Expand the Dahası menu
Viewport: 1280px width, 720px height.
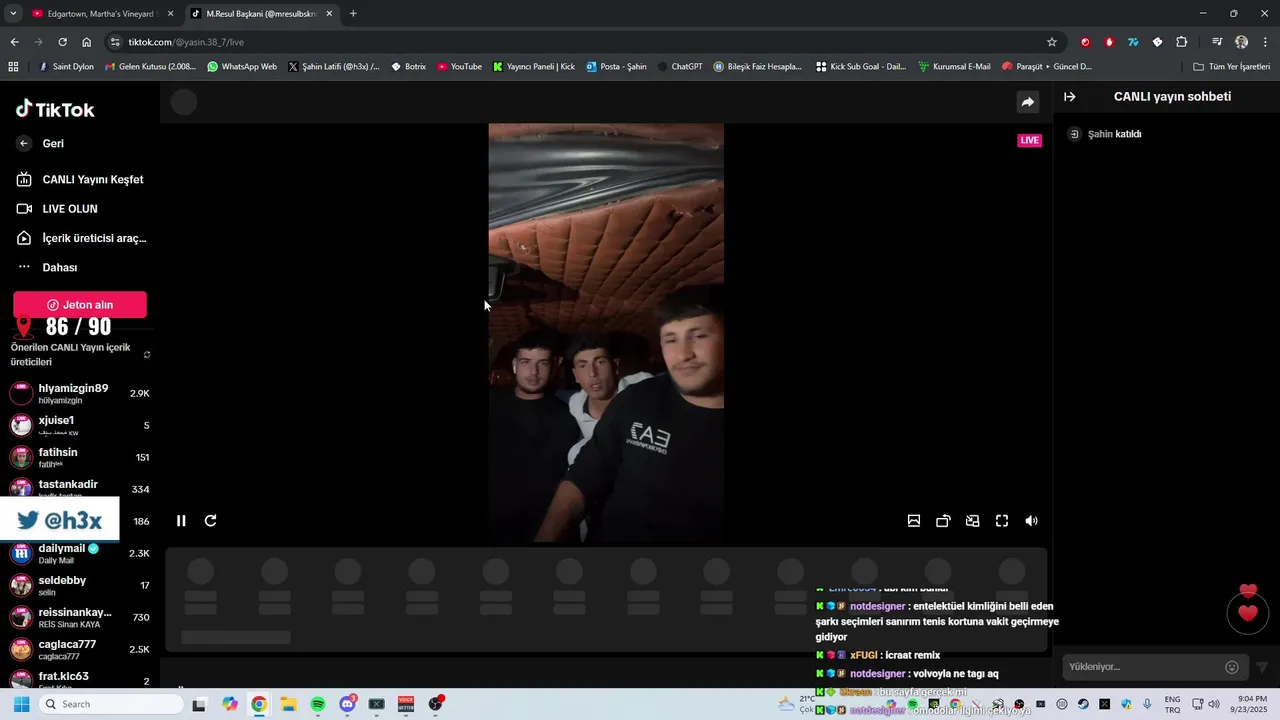[x=47, y=268]
